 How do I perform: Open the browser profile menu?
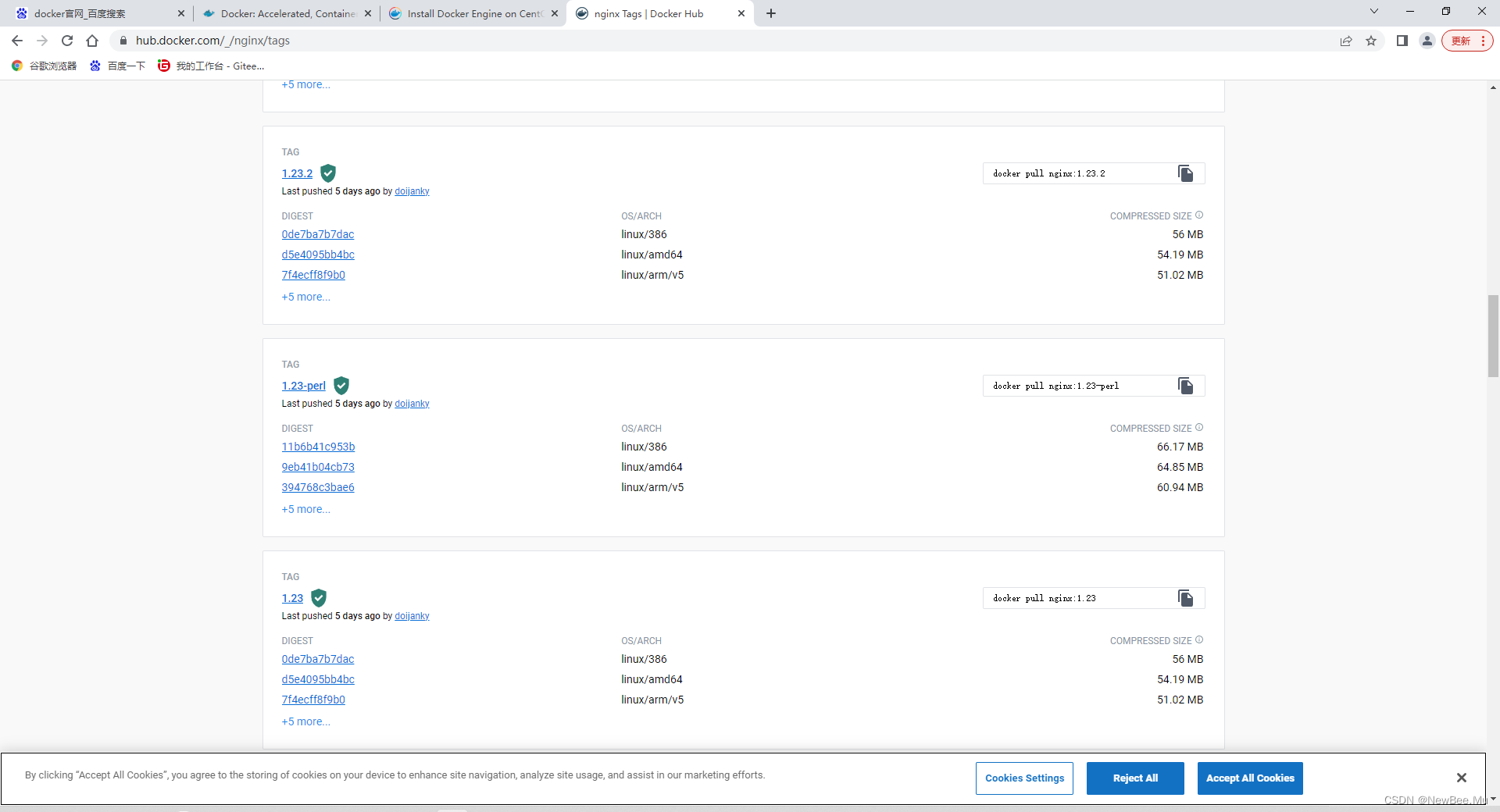pos(1427,41)
